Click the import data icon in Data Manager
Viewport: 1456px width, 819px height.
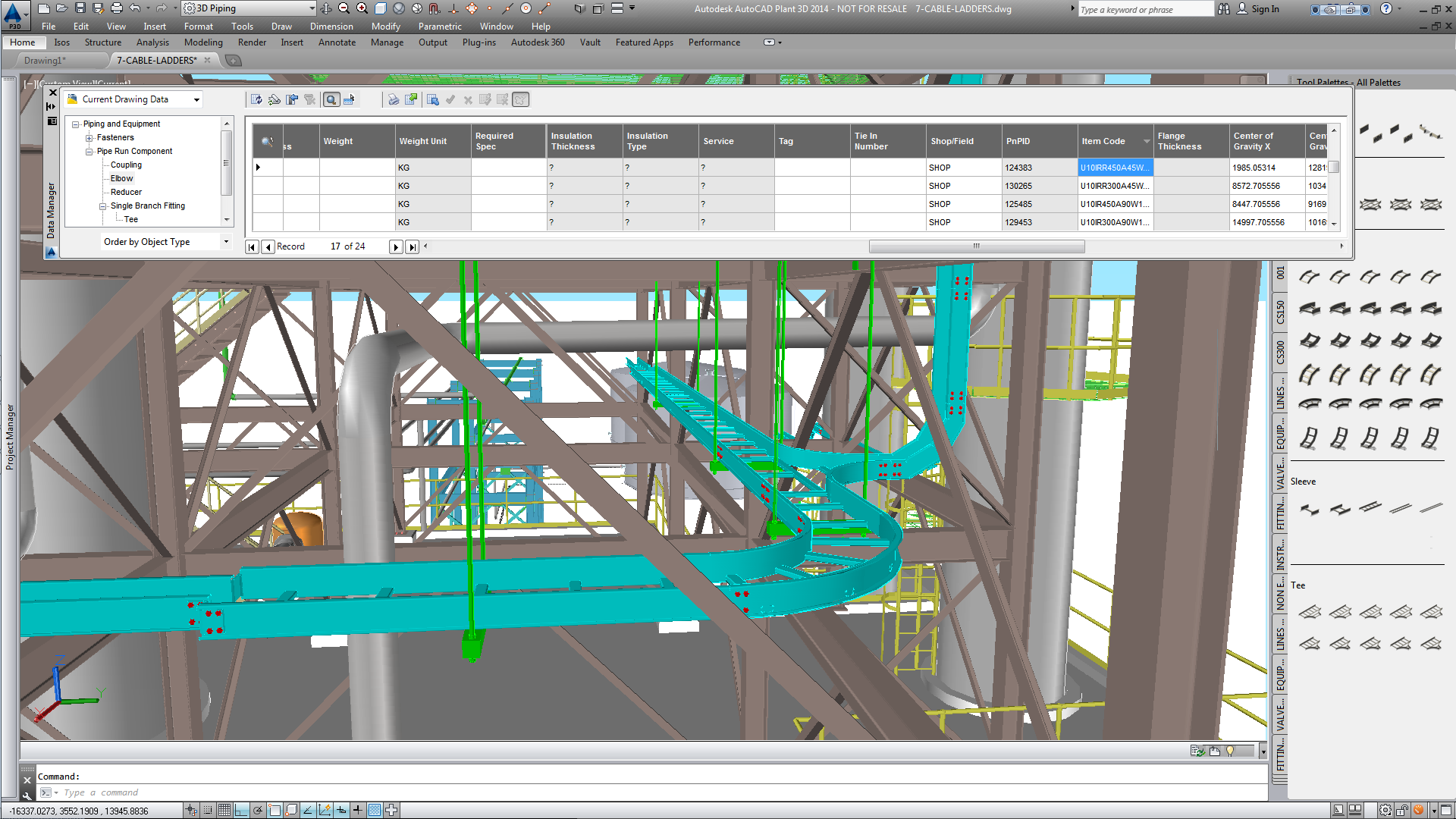tap(433, 99)
